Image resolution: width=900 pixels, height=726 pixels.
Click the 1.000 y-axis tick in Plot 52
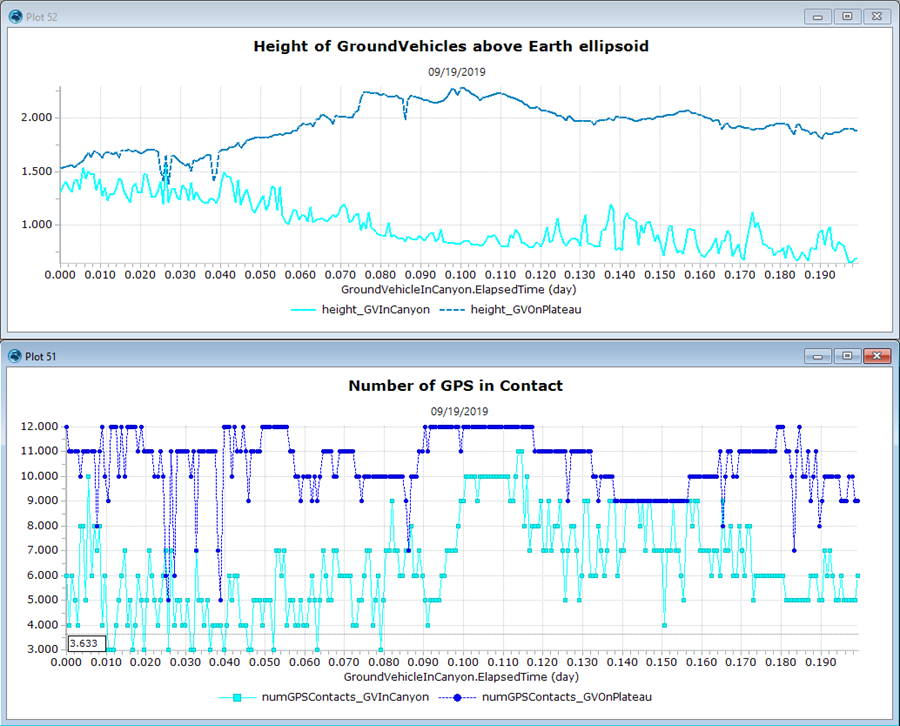(37, 225)
